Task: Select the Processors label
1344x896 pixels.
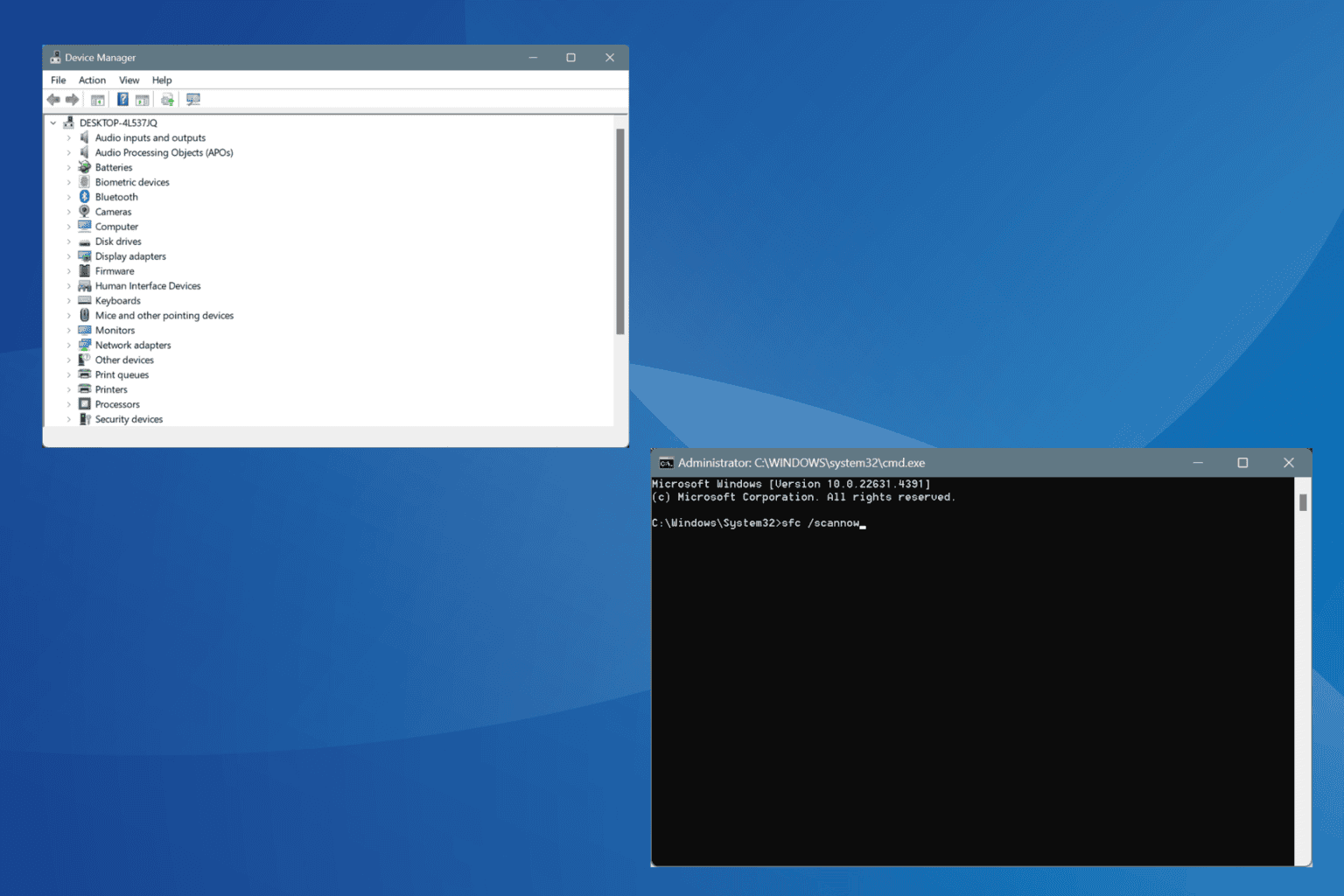Action: tap(117, 405)
